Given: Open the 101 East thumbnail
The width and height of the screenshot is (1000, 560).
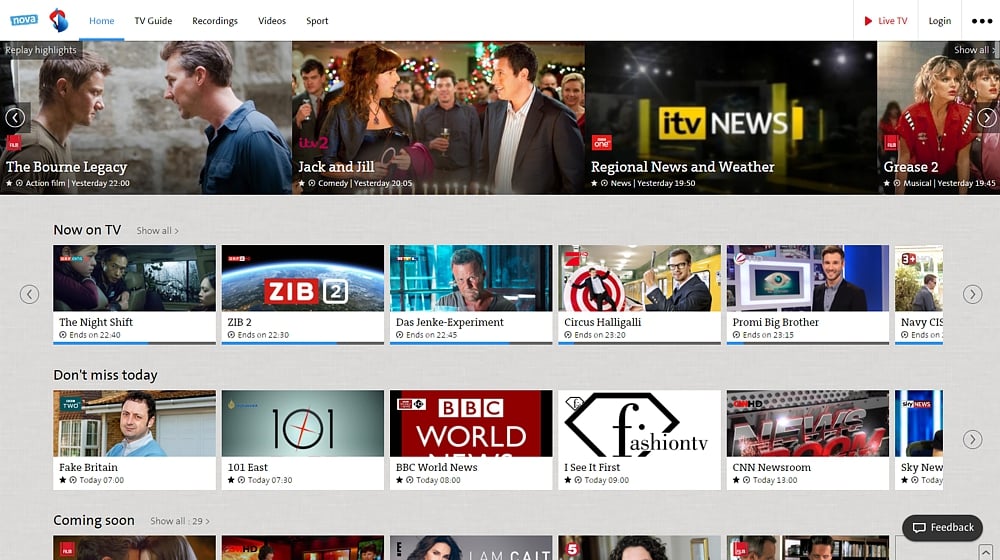Looking at the screenshot, I should tap(303, 424).
